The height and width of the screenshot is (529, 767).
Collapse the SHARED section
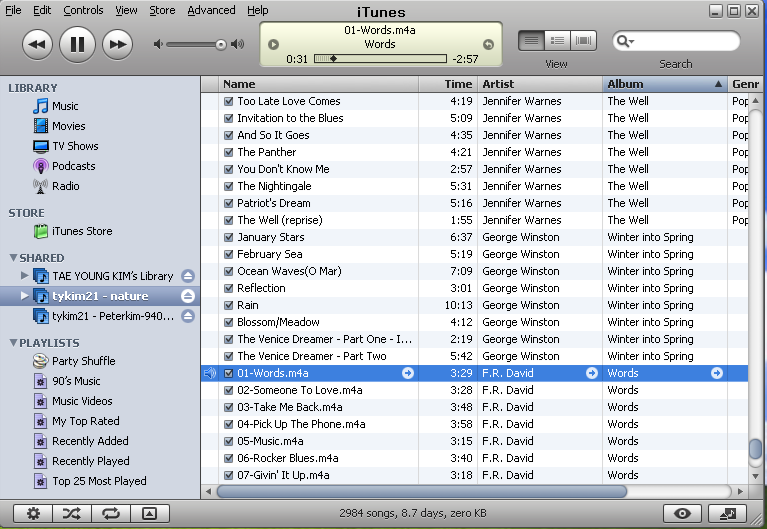click(x=13, y=257)
